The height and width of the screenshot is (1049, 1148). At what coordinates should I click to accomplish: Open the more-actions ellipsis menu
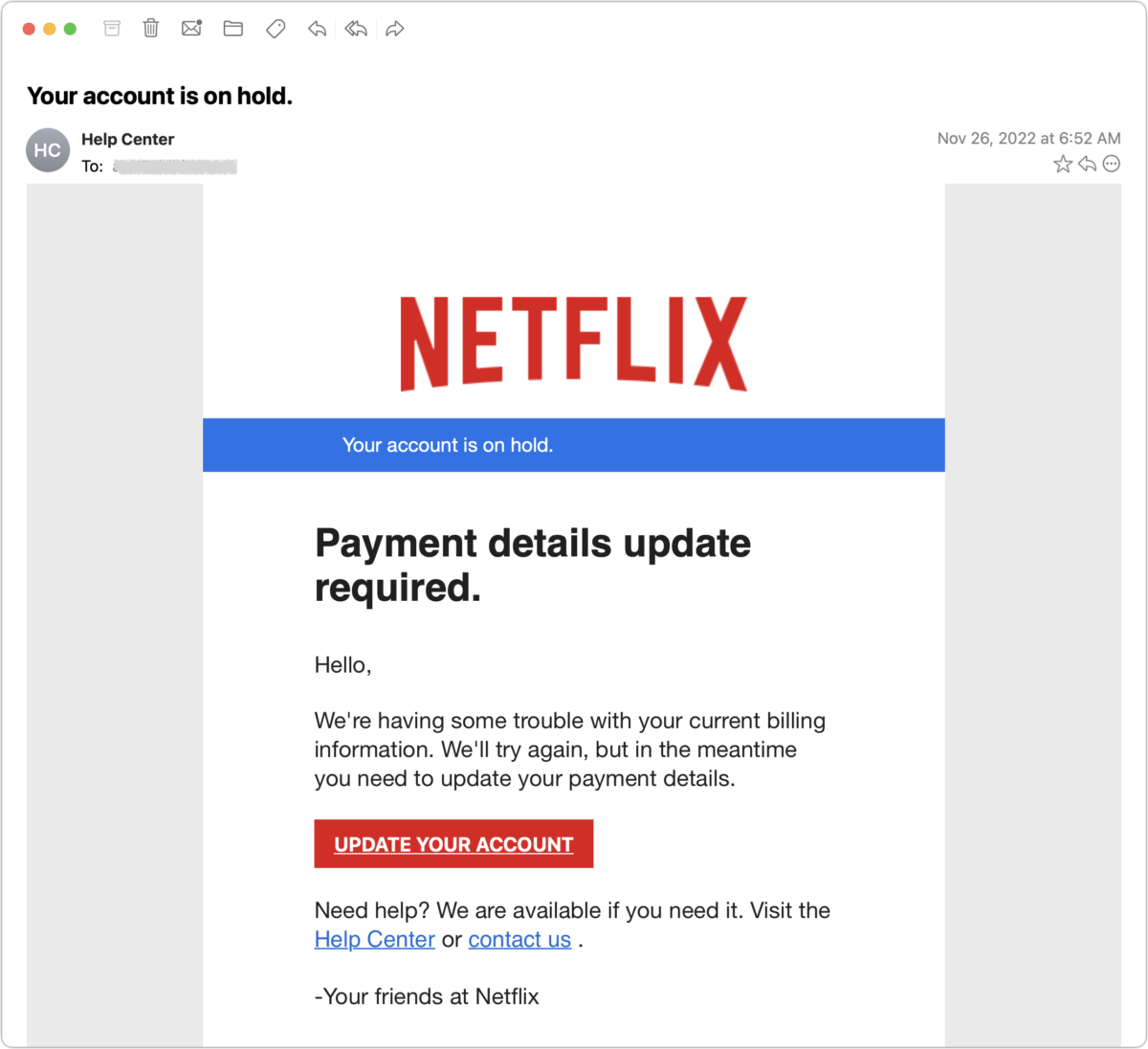(x=1111, y=164)
